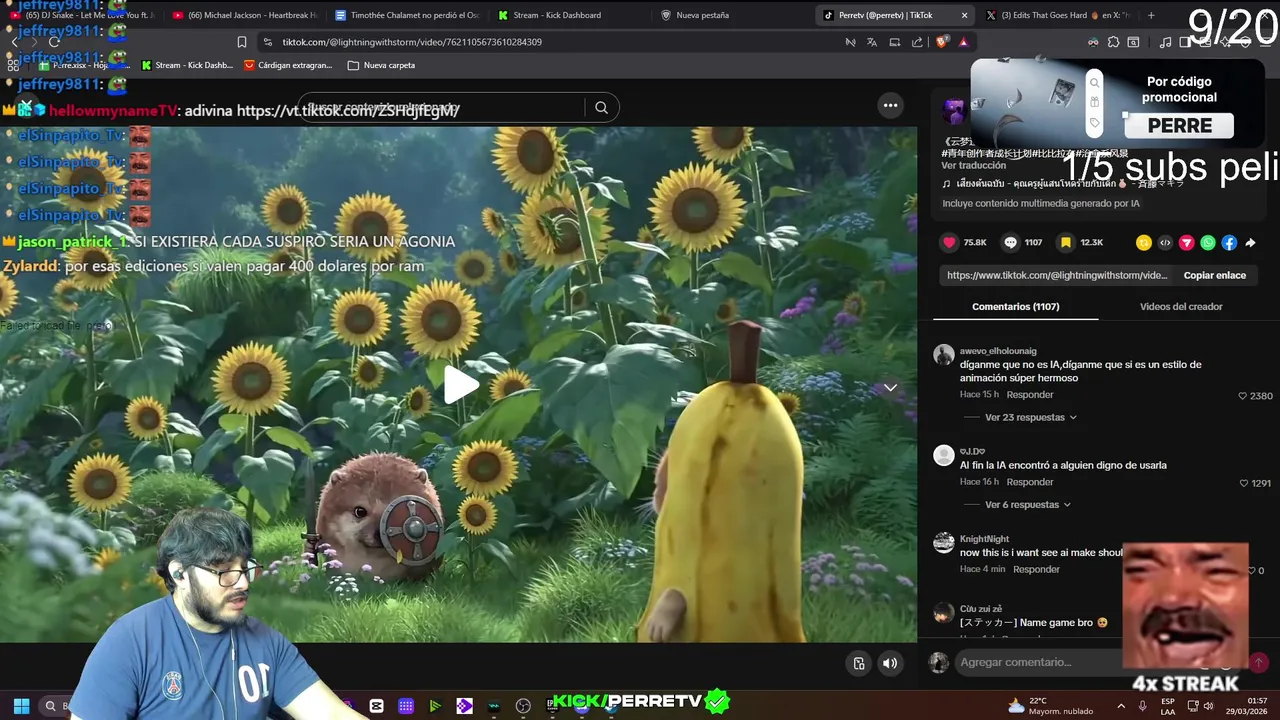Like the TikTok video with heart icon
1280x720 pixels.
(x=949, y=242)
